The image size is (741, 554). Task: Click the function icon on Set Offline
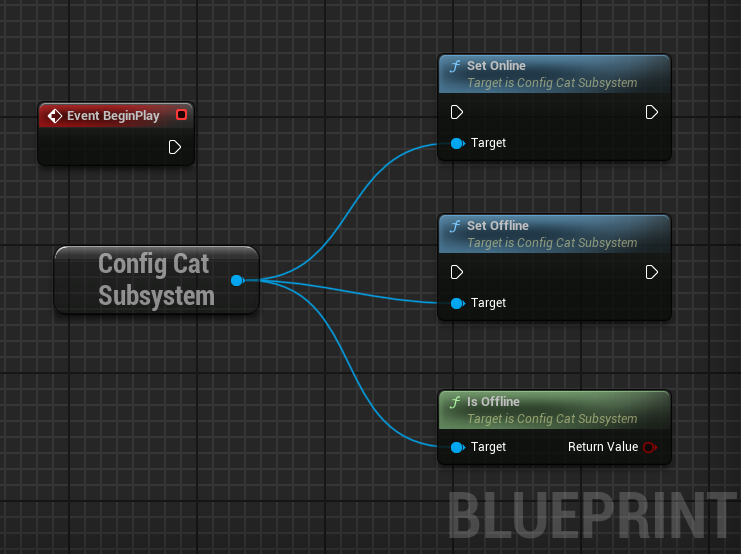(x=455, y=226)
